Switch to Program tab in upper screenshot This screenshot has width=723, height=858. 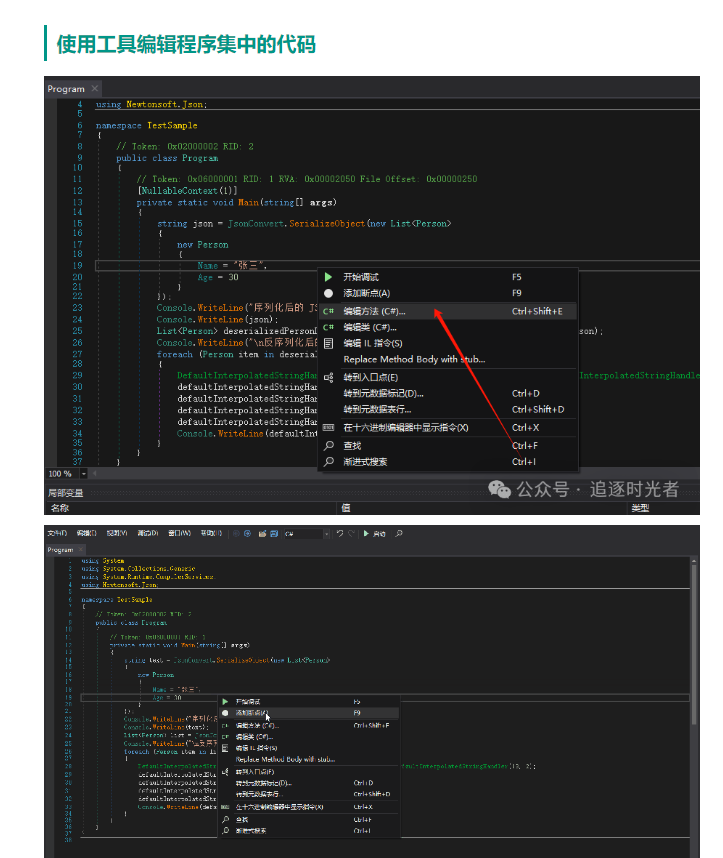point(66,89)
